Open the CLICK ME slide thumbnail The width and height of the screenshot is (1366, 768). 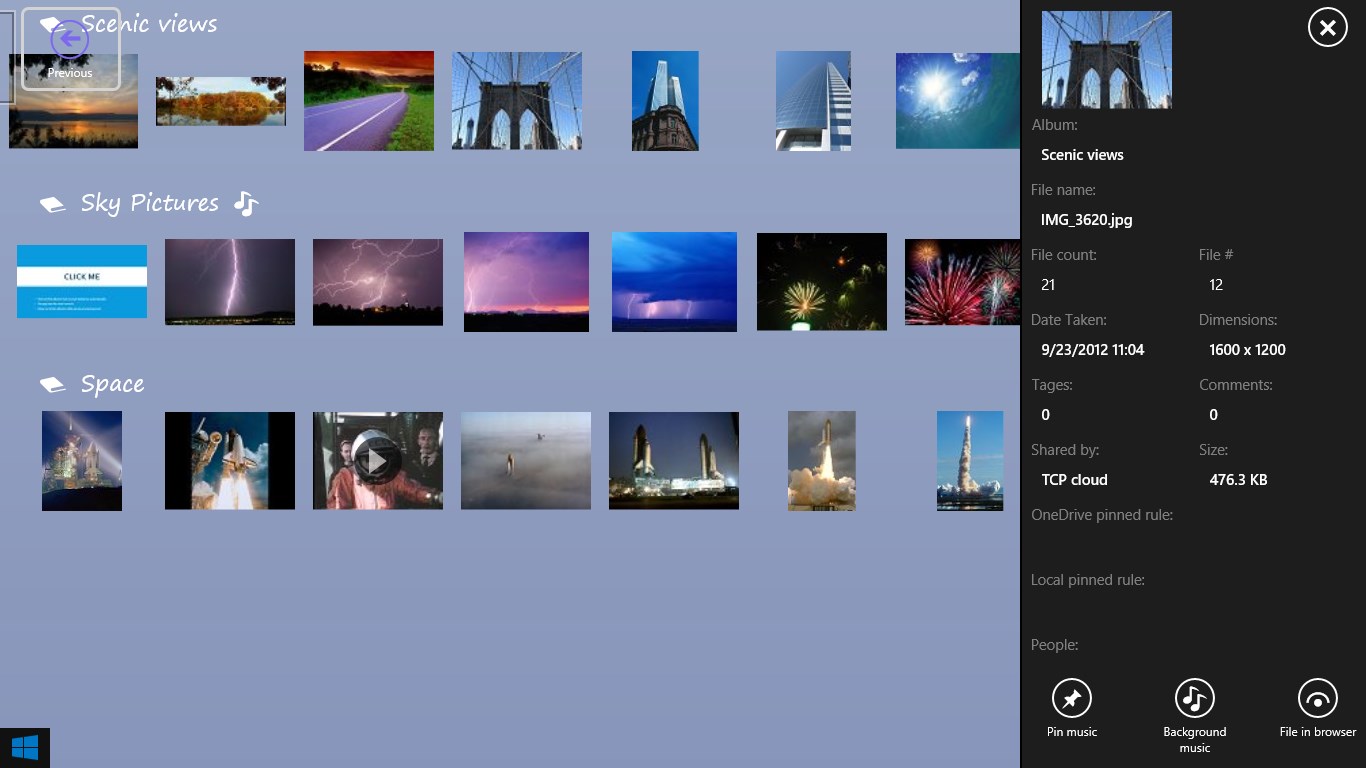click(x=82, y=281)
